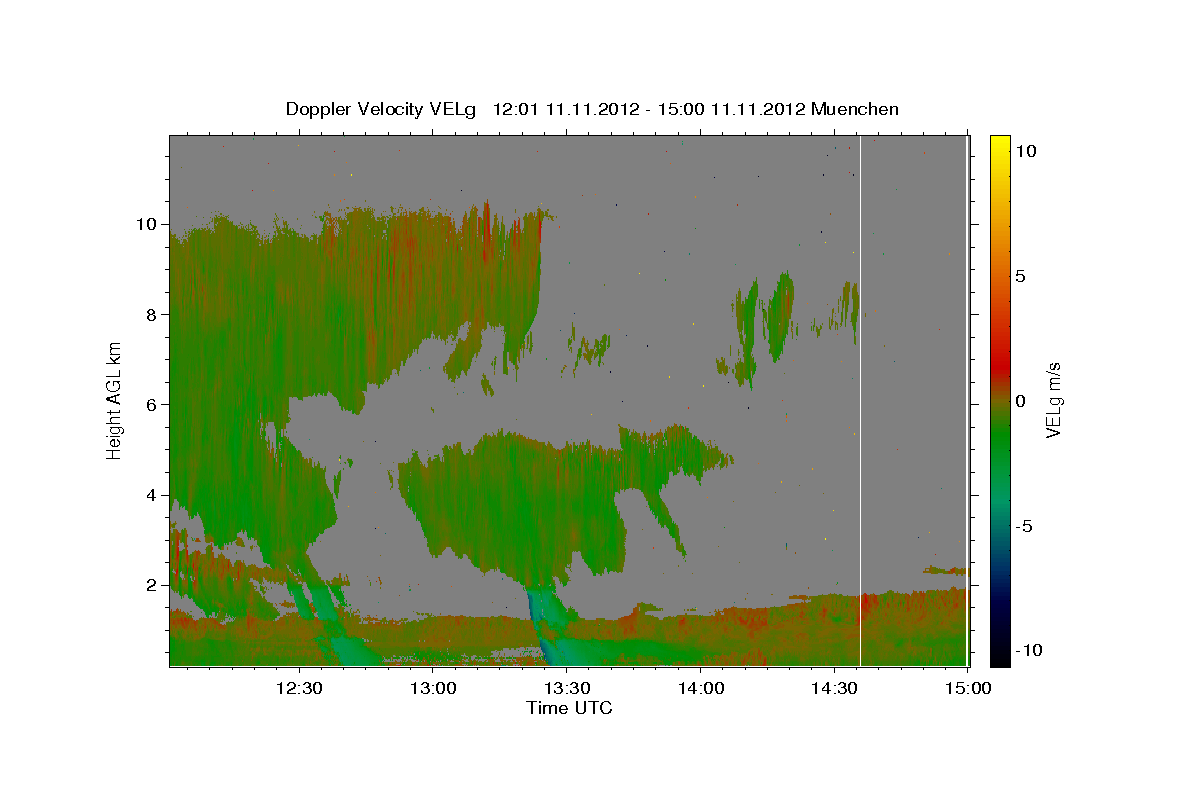Image resolution: width=1200 pixels, height=800 pixels.
Task: Click the 15:00 time tick label
Action: tap(967, 689)
